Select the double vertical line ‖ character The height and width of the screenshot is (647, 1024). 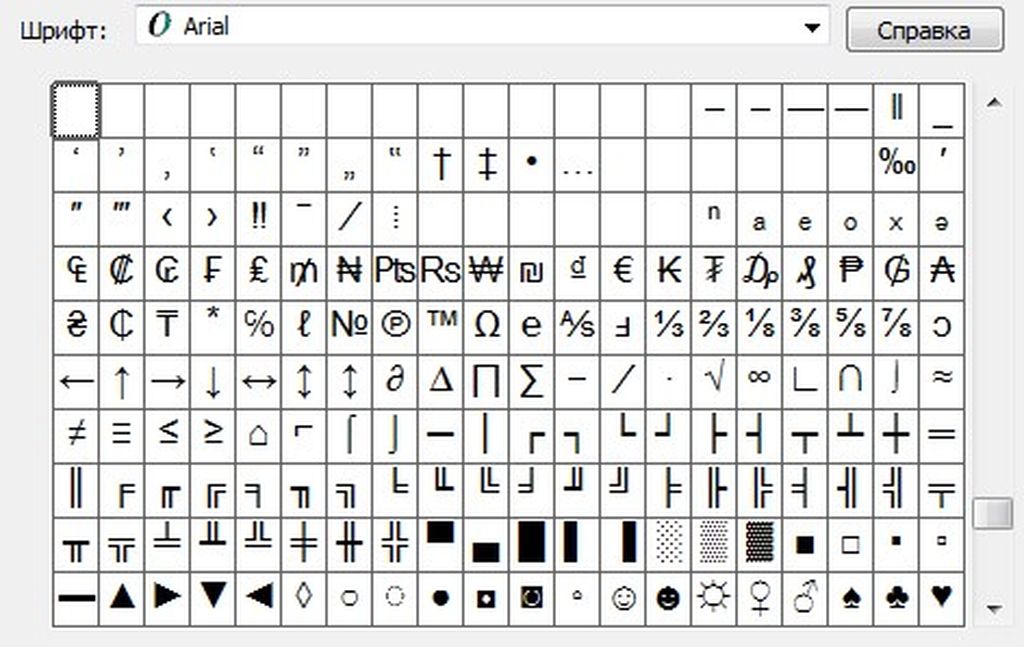click(896, 110)
